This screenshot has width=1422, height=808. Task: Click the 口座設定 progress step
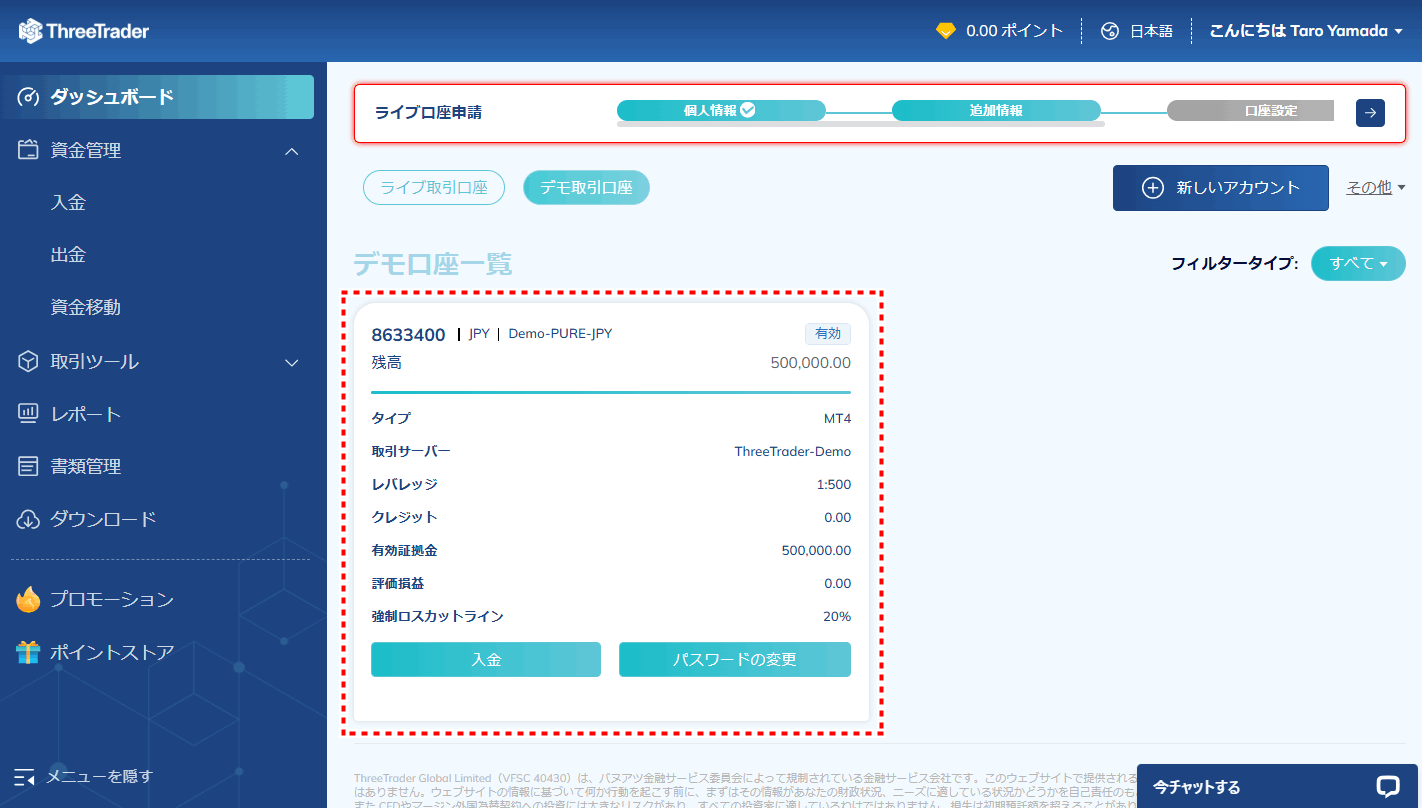1250,110
